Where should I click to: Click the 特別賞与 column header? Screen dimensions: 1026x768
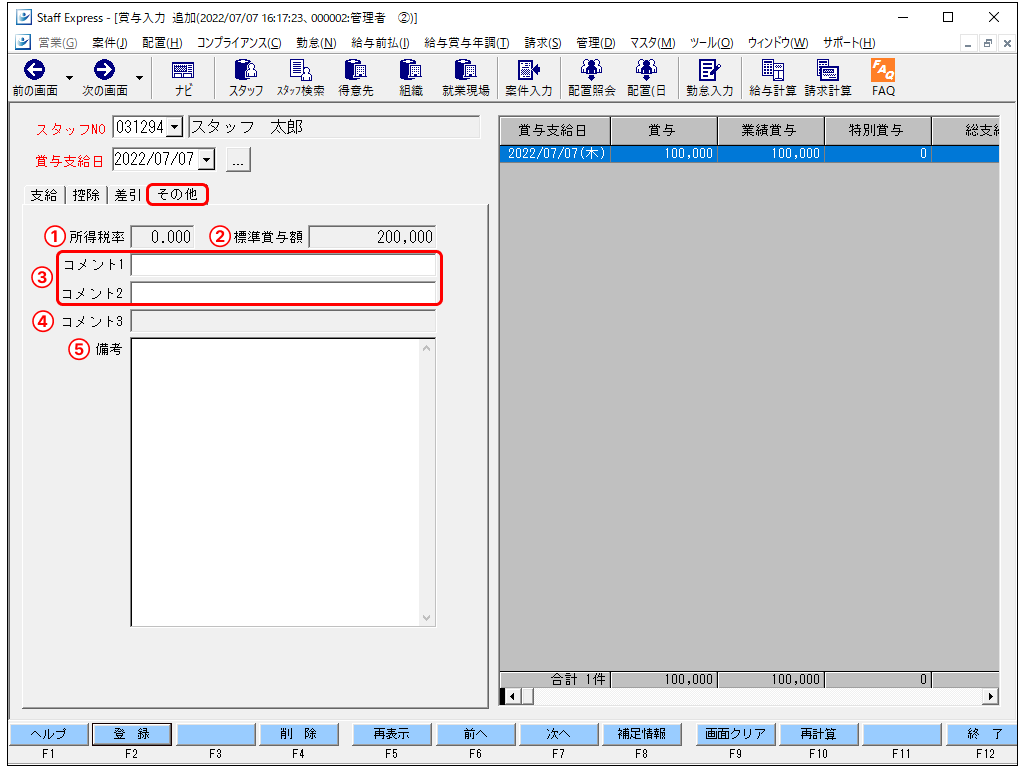click(877, 131)
